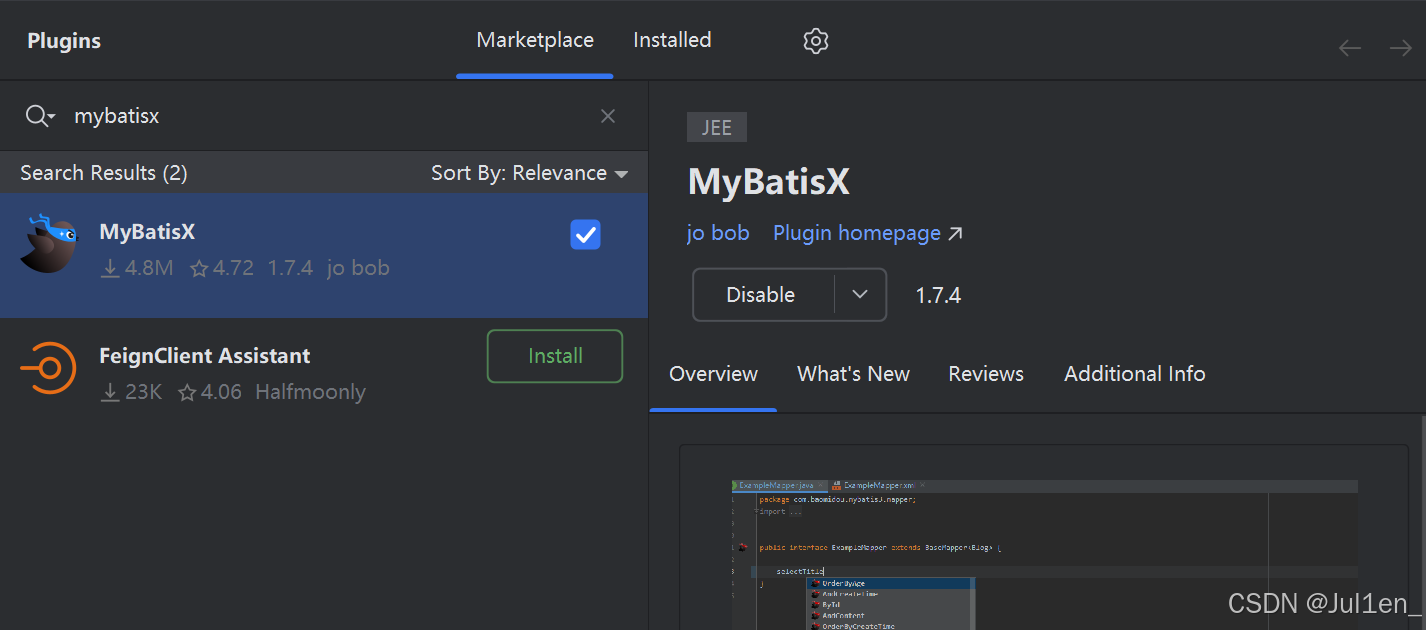1426x630 pixels.
Task: Install FeignClient Assistant plugin
Action: click(x=555, y=356)
